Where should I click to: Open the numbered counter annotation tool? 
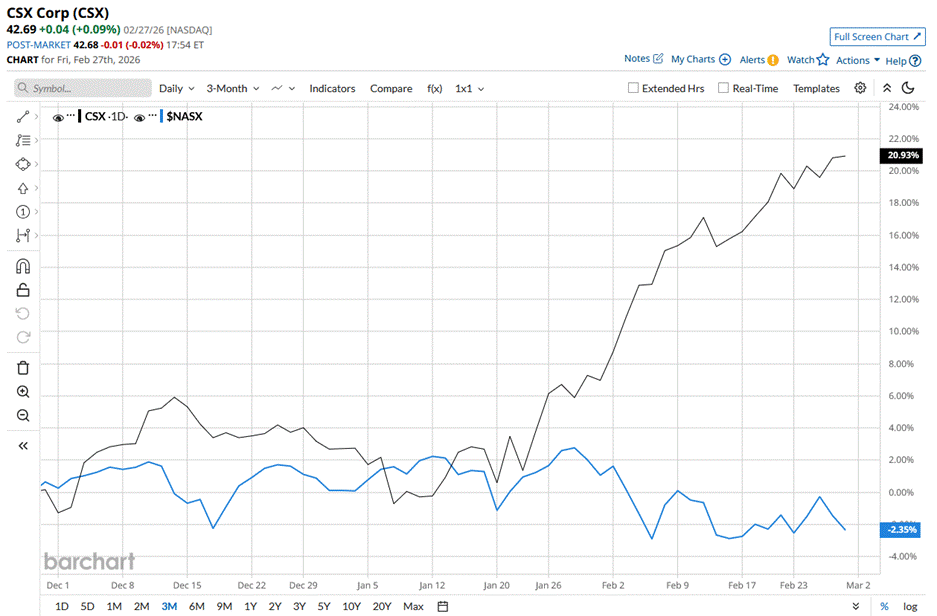click(x=23, y=212)
